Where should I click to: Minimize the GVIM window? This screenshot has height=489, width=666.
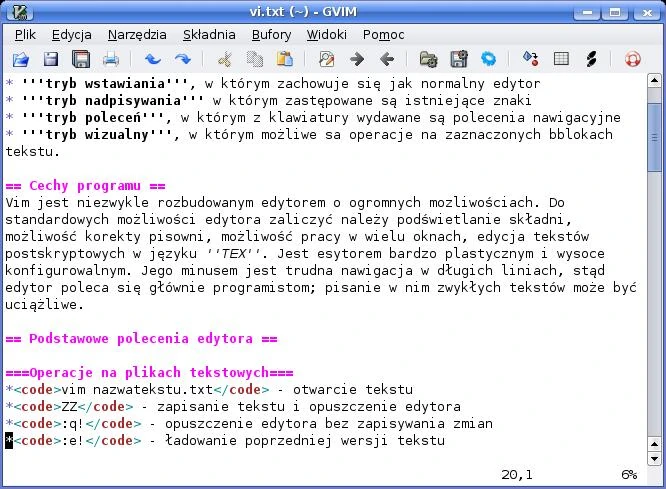tap(587, 13)
